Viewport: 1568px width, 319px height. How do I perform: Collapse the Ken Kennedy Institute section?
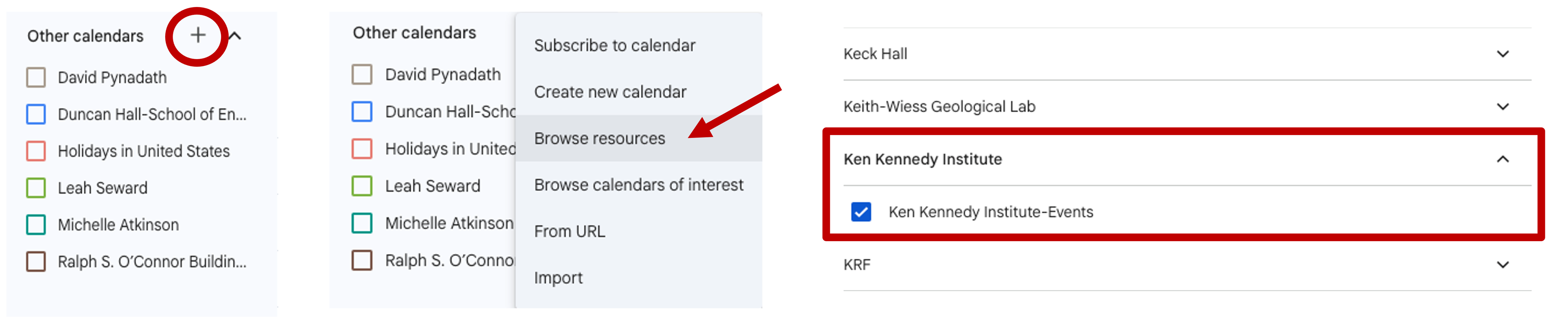coord(1502,159)
